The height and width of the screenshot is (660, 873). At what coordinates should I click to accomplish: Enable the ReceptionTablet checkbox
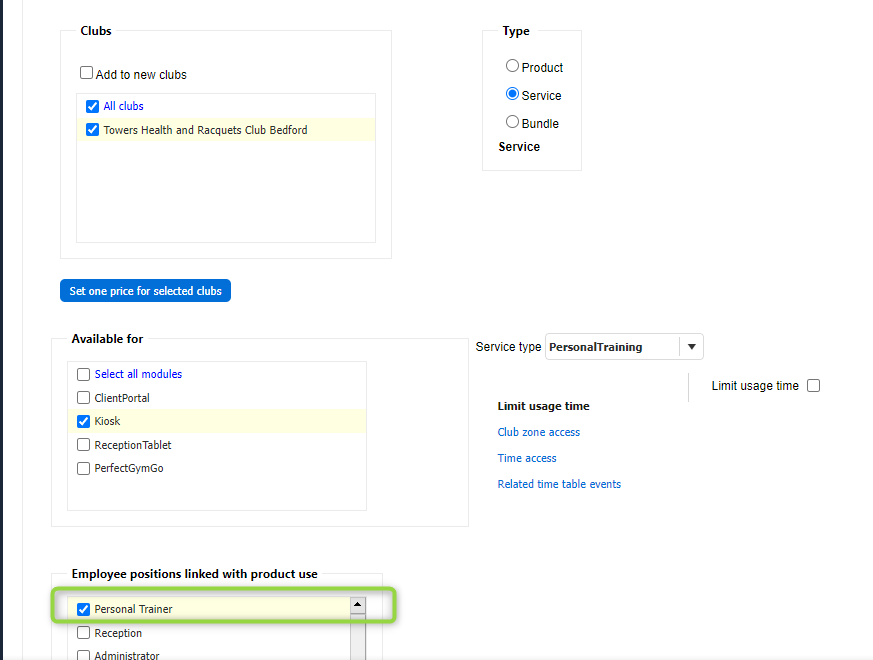click(x=84, y=445)
